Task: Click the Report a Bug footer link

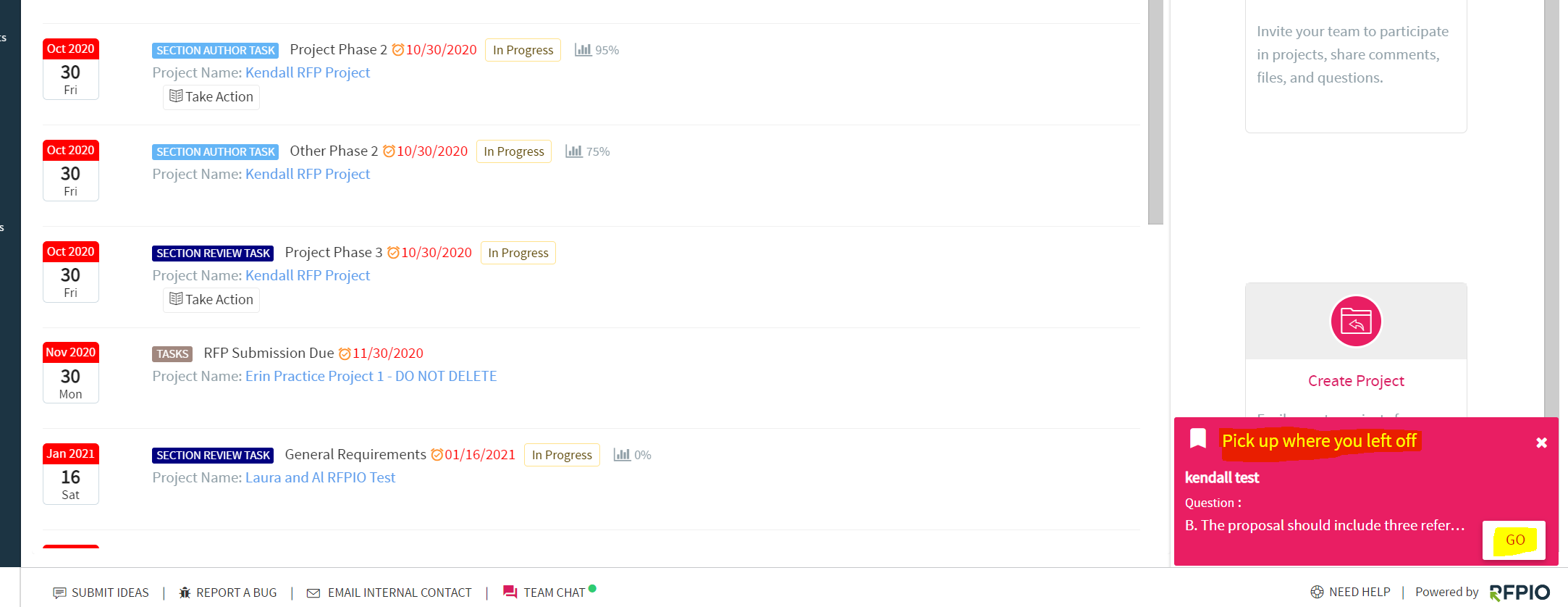Action: pyautogui.click(x=228, y=593)
